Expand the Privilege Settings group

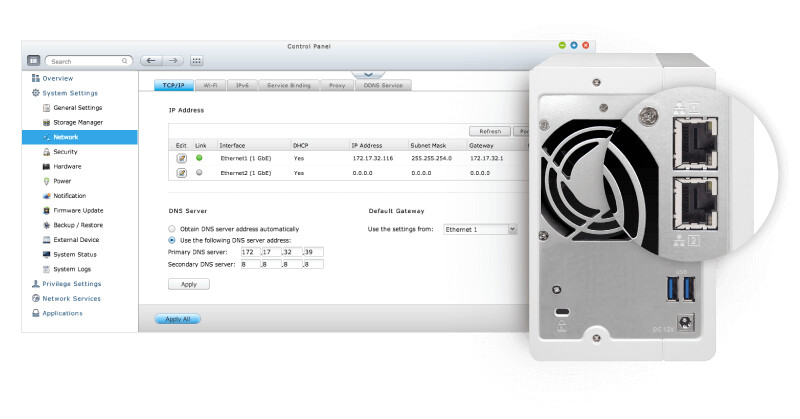(x=72, y=284)
